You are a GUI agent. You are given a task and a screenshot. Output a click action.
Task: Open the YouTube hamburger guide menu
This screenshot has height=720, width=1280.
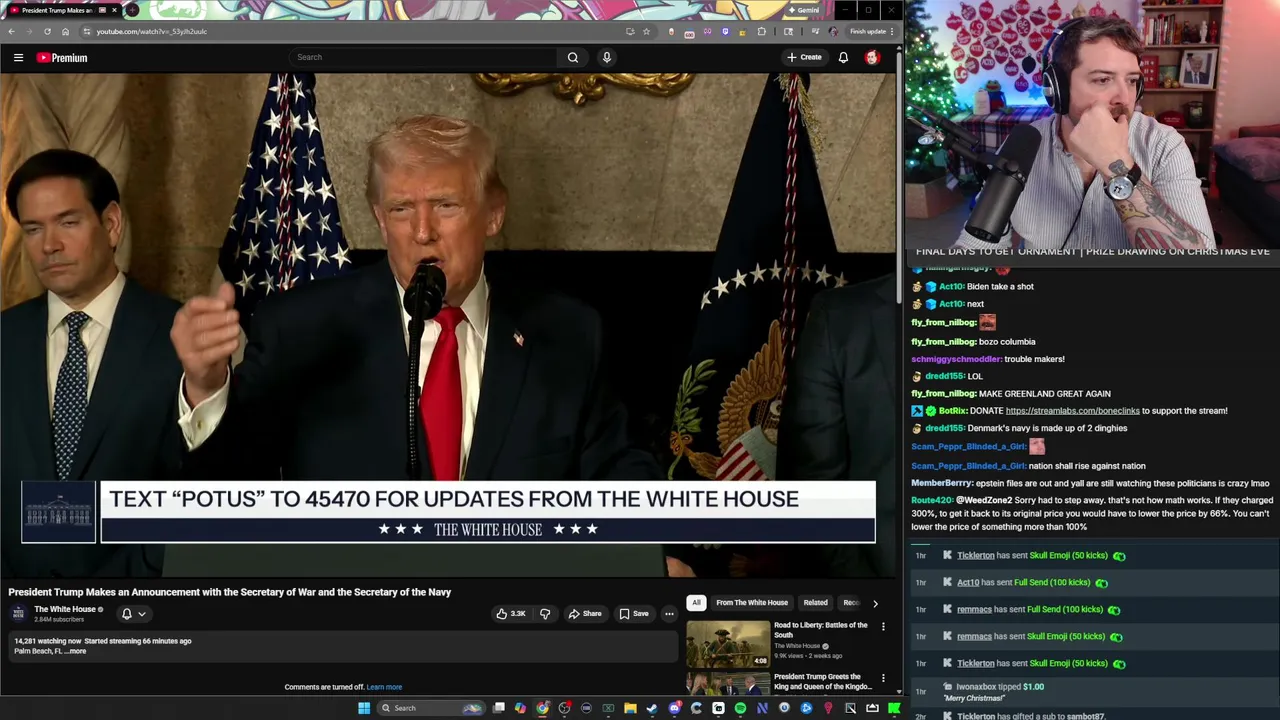(18, 58)
